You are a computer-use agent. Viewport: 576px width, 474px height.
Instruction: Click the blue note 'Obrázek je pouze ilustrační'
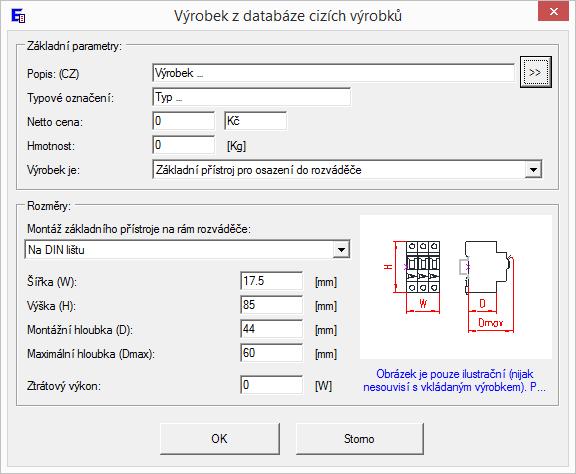pyautogui.click(x=455, y=380)
